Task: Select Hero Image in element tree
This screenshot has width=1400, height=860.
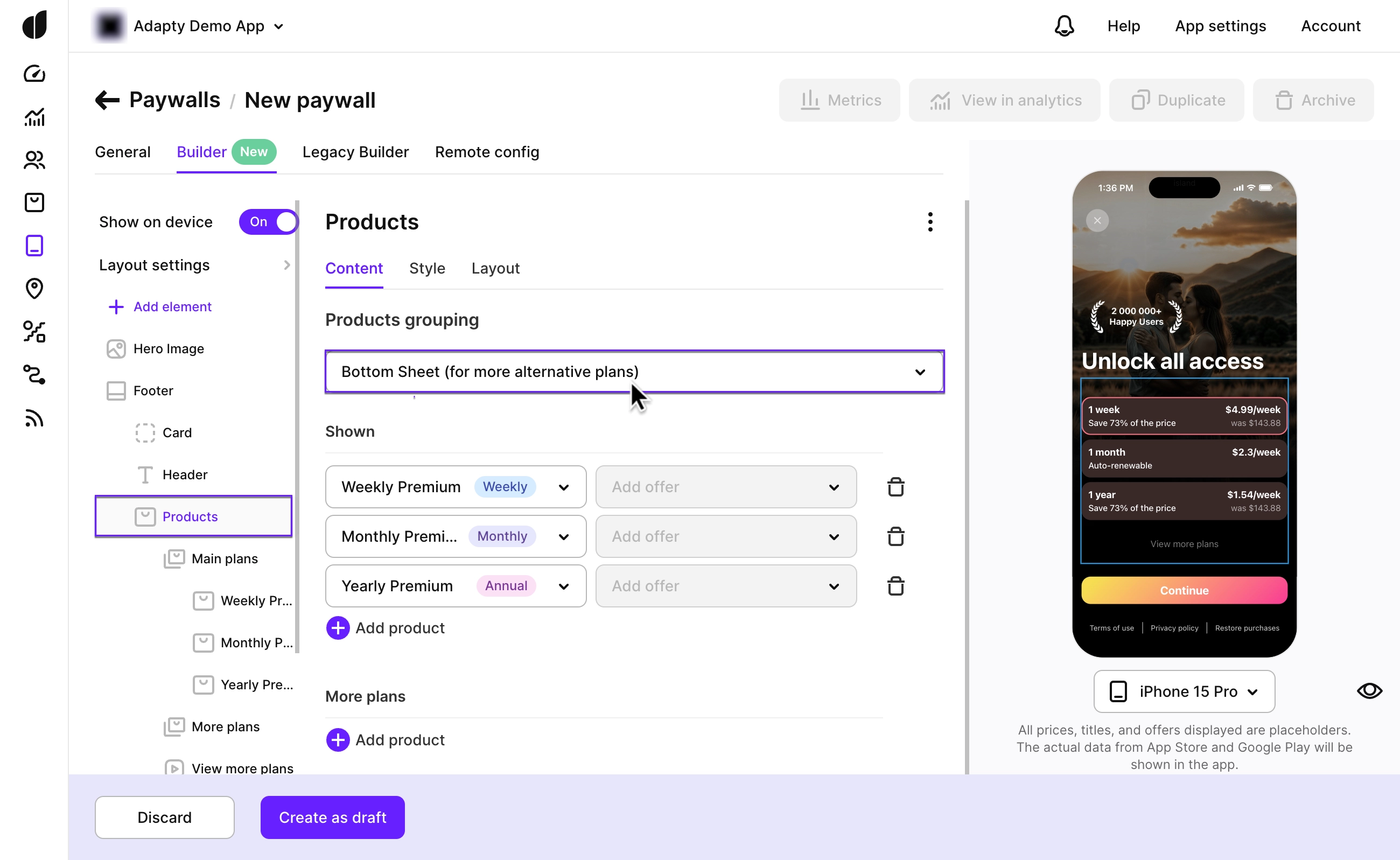Action: (169, 348)
